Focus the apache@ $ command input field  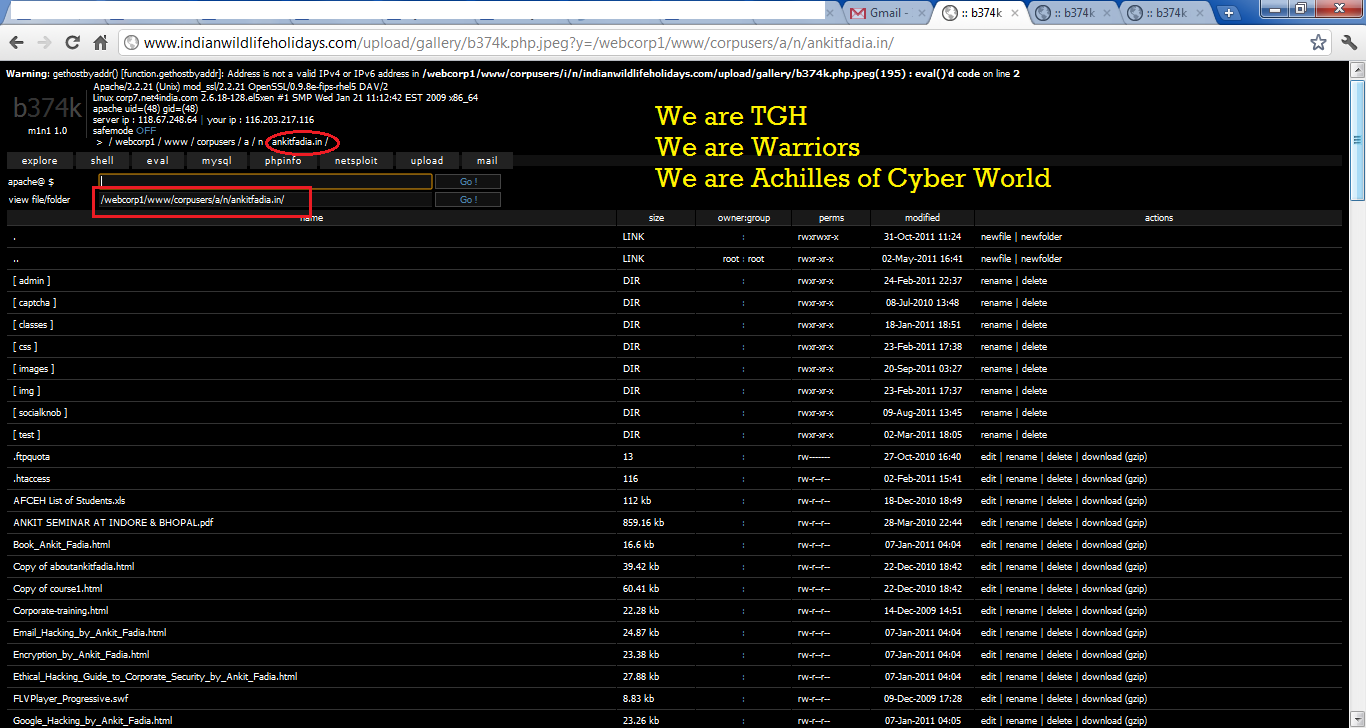tap(265, 182)
